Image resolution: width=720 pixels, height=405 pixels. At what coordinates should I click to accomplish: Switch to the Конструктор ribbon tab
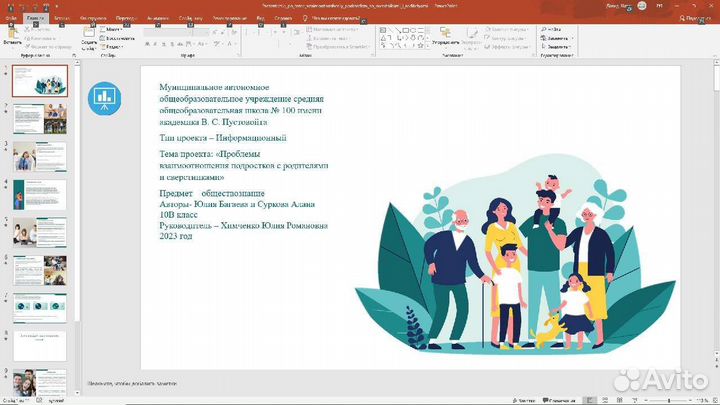pyautogui.click(x=93, y=18)
